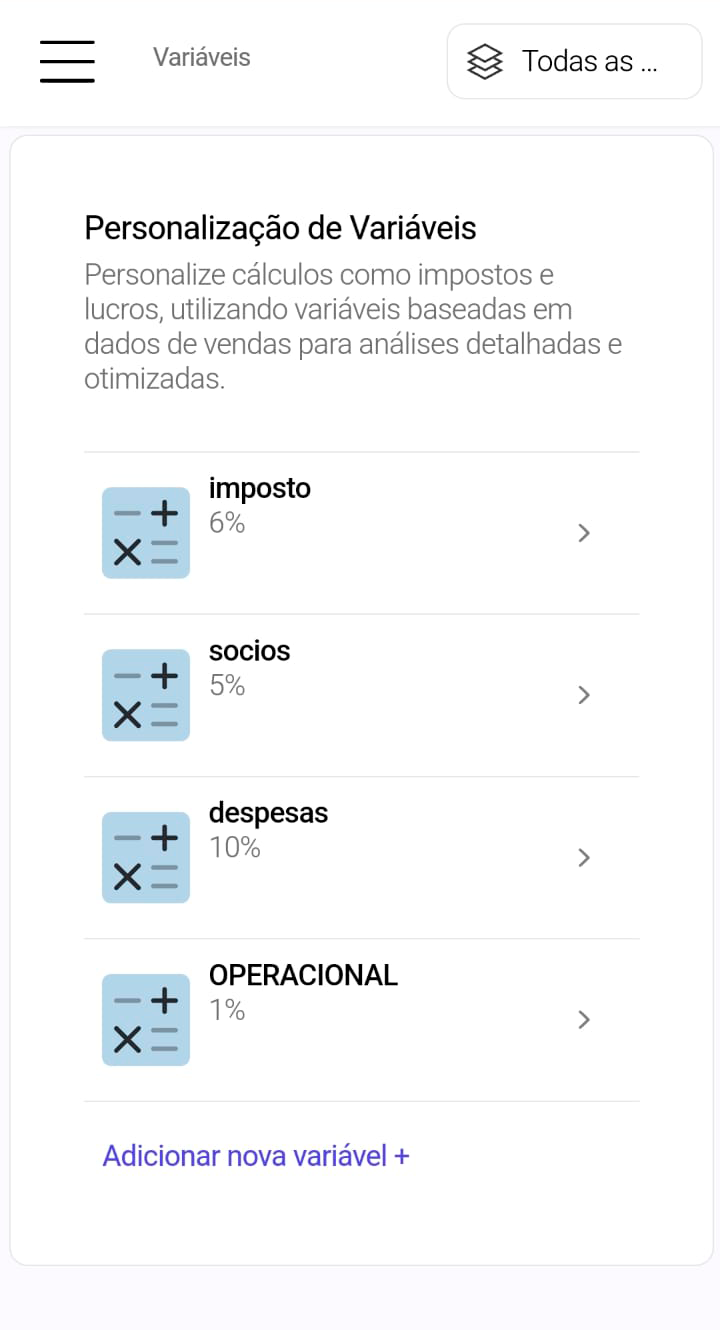Click the 6% value under imposto

[x=227, y=523]
